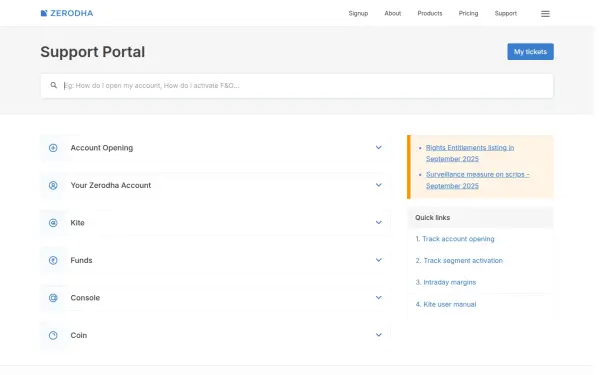Screen dimensions: 600x375
Task: Click the Support Portal heading
Action: tap(93, 52)
